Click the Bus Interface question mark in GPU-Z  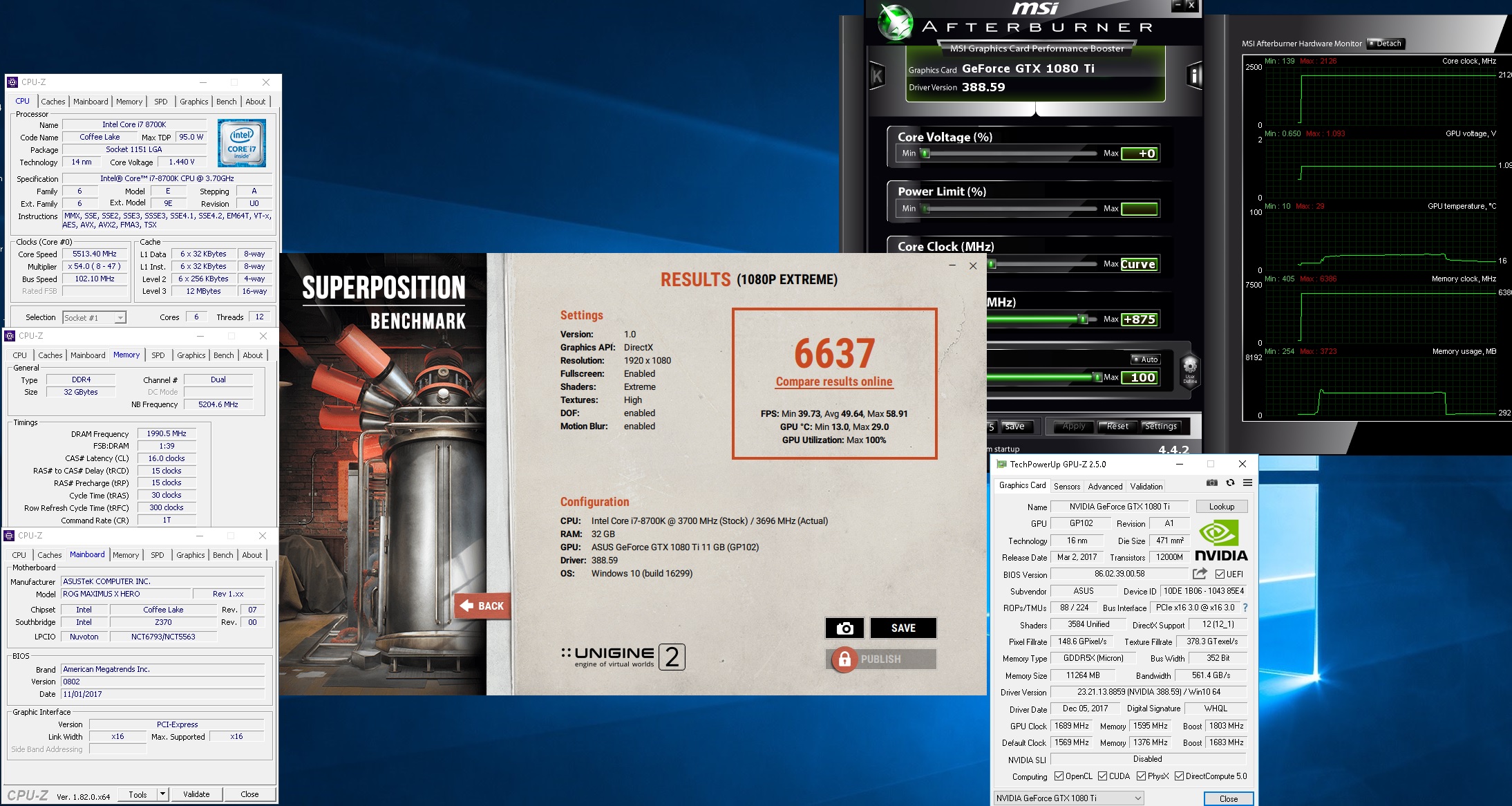(1245, 608)
